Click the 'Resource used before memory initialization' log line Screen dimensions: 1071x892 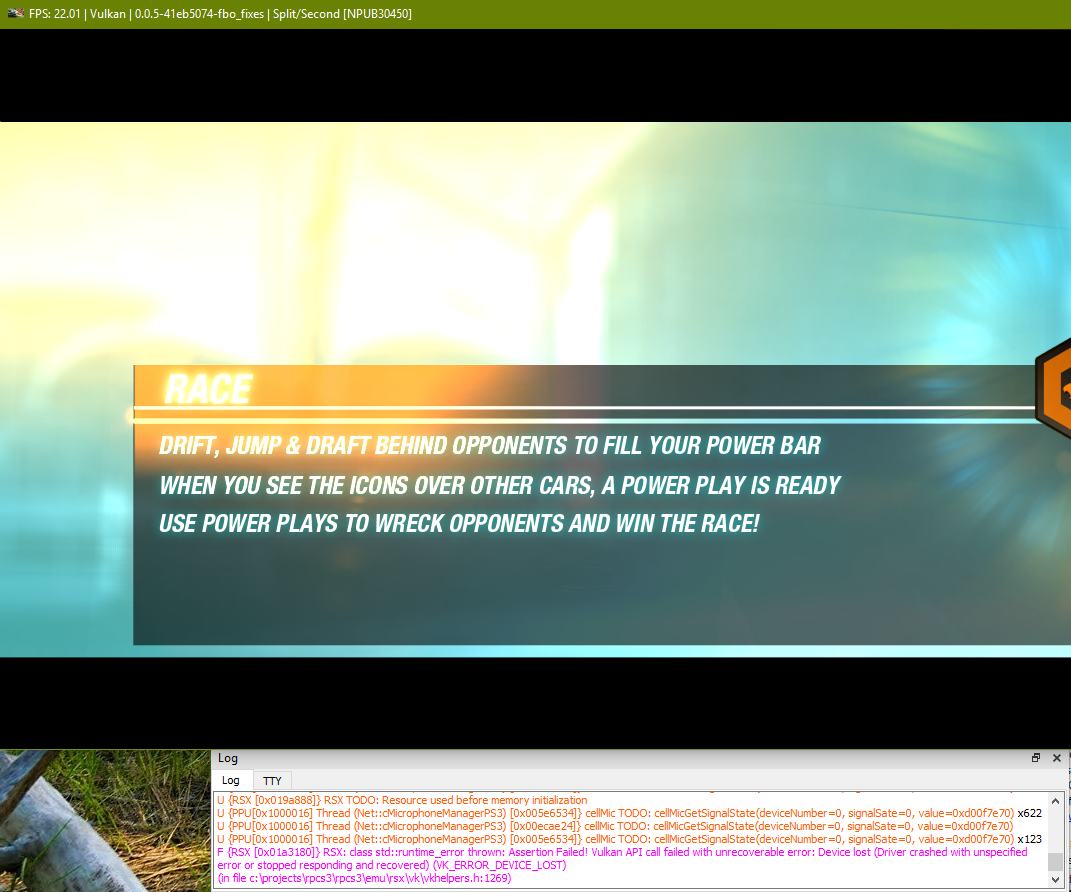pyautogui.click(x=402, y=800)
